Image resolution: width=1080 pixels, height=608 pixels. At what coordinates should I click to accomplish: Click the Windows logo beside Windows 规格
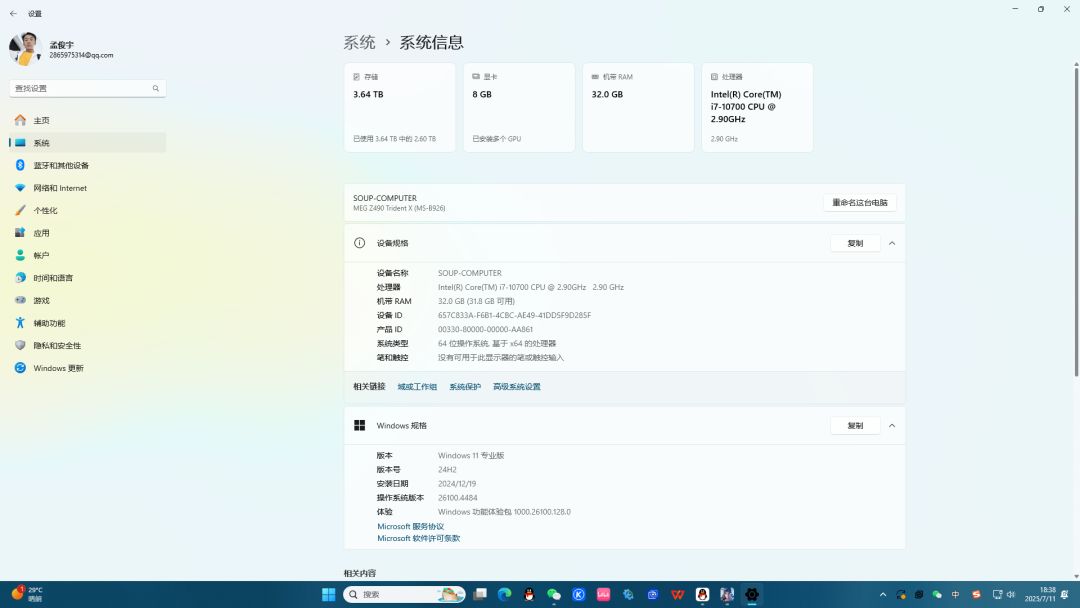pyautogui.click(x=360, y=426)
